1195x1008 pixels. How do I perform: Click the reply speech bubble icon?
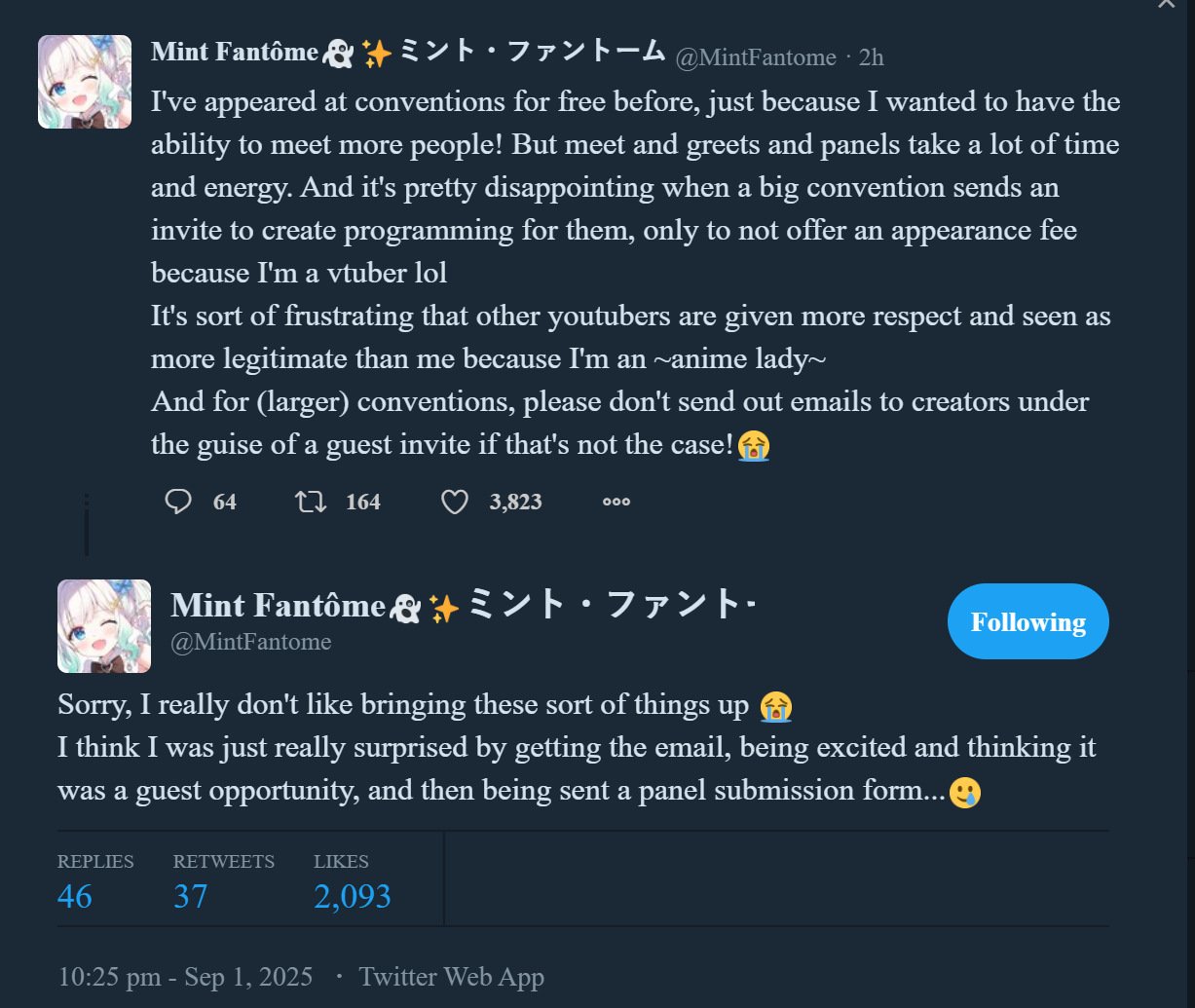(178, 502)
